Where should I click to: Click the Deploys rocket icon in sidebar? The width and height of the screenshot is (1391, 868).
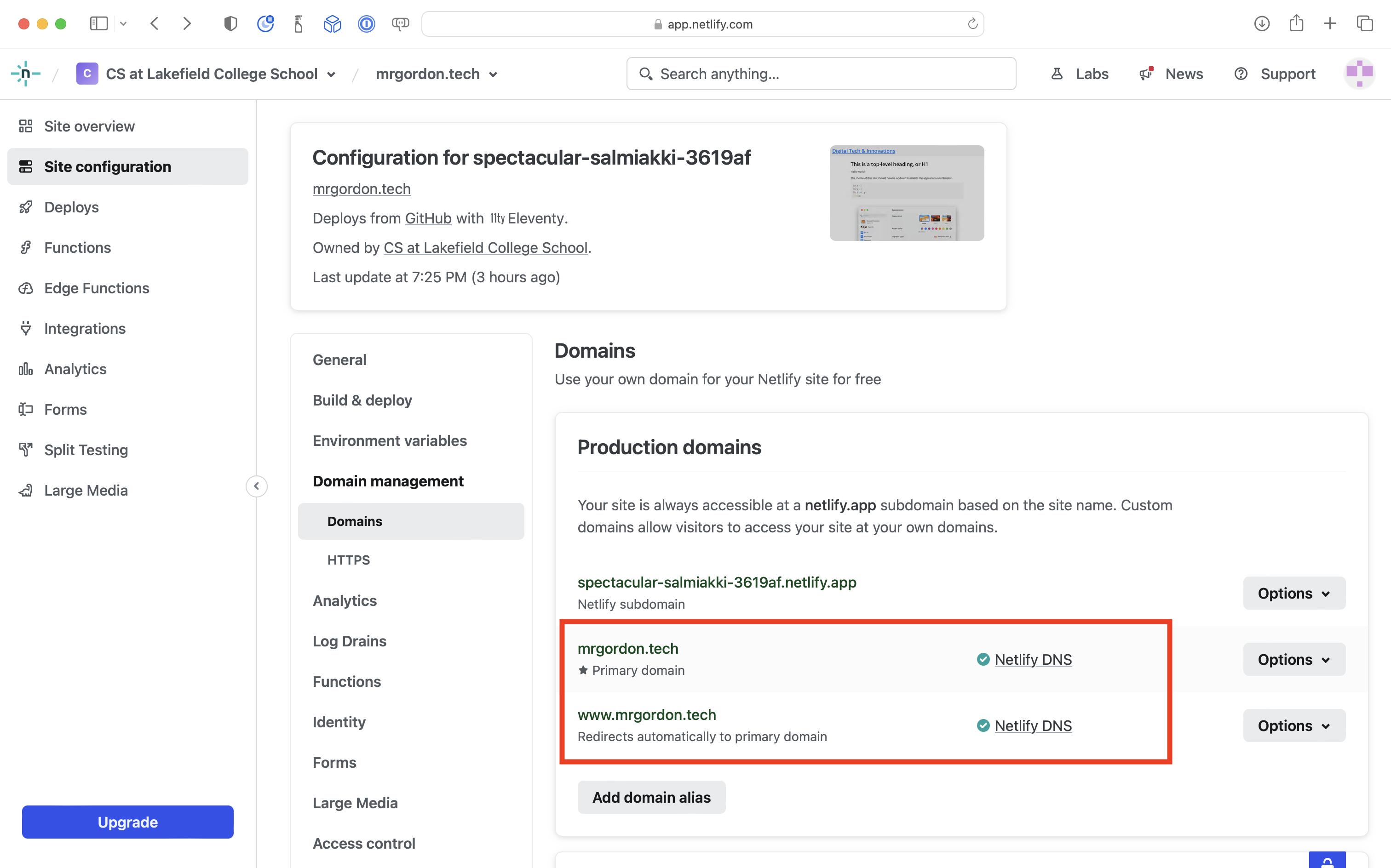pyautogui.click(x=27, y=207)
